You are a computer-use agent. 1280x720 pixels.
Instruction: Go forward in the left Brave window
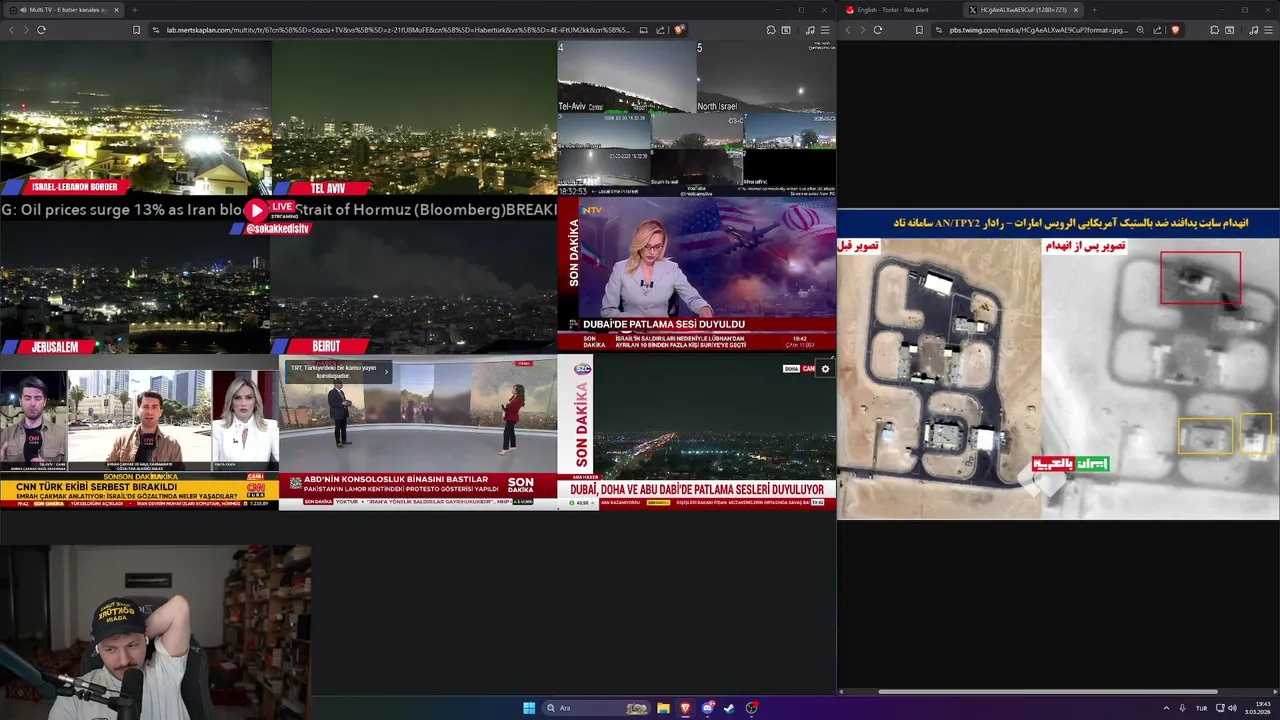(26, 30)
